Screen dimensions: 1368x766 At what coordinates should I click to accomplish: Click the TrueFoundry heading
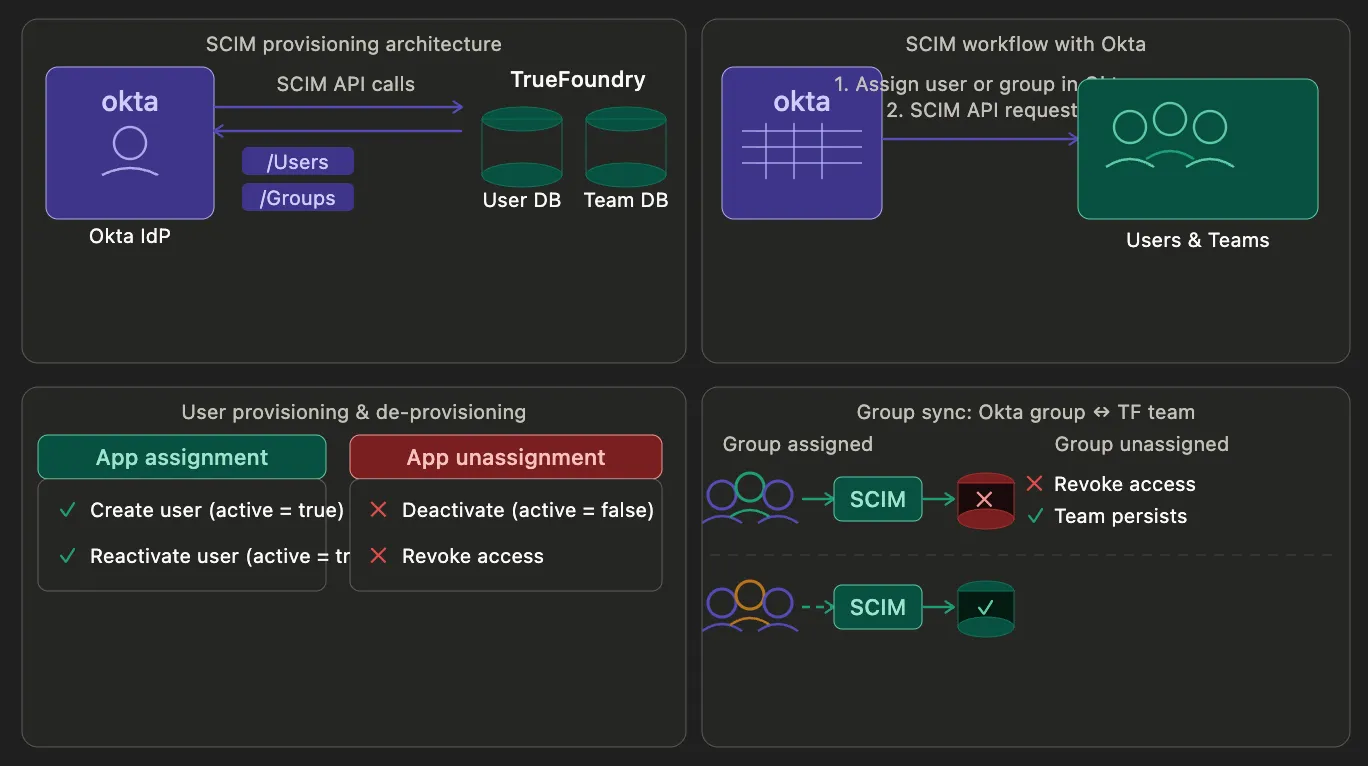point(578,80)
